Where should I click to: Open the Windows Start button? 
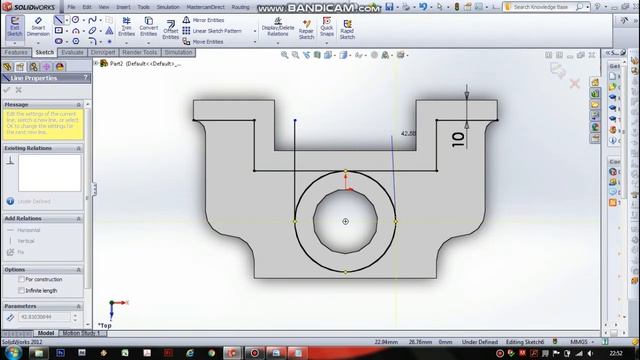[x=13, y=353]
